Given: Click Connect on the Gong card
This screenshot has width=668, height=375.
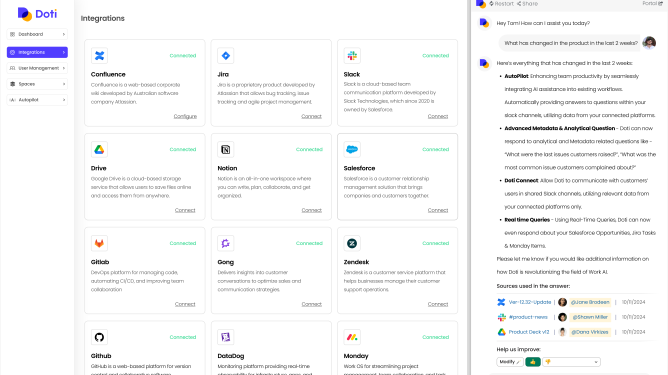Looking at the screenshot, I should (x=311, y=304).
